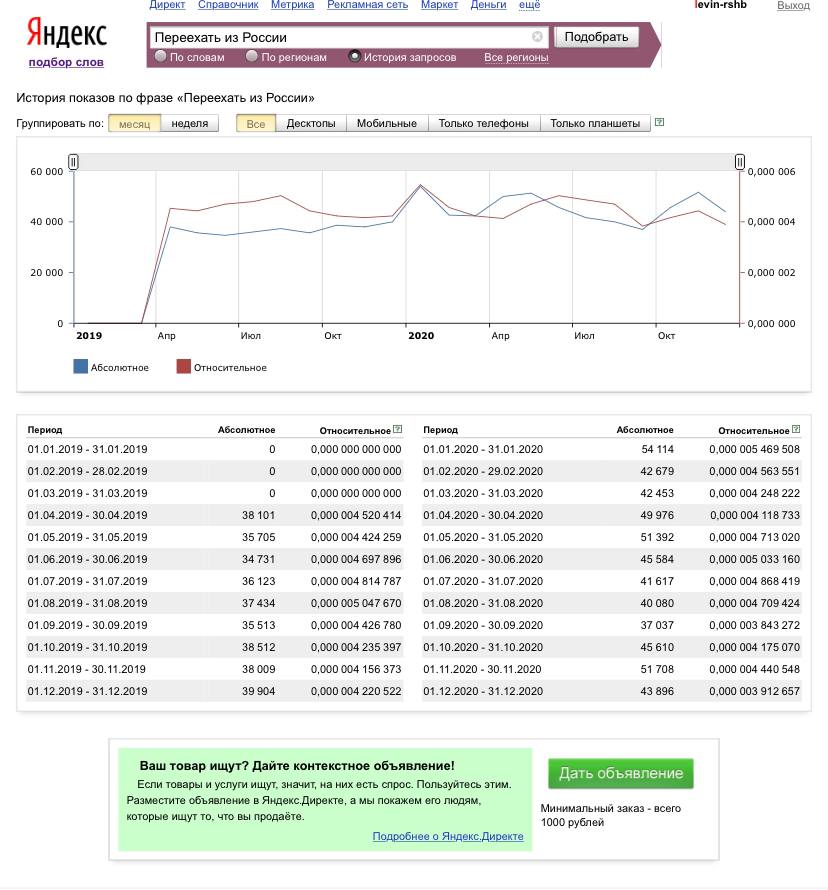This screenshot has height=890, width=828.
Task: Click the right Период column header
Action: [440, 430]
